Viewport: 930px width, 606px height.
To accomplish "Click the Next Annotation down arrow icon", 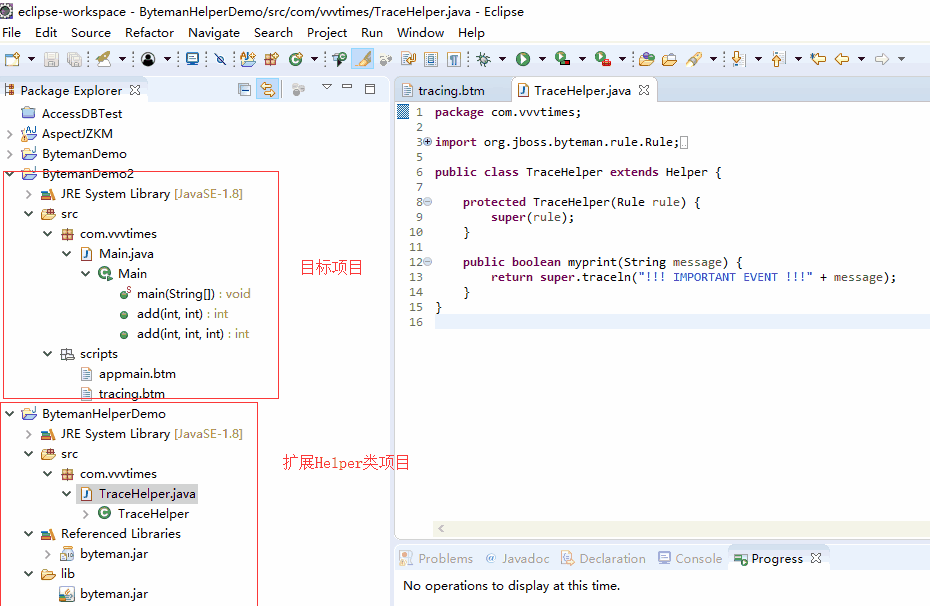I will 738,59.
